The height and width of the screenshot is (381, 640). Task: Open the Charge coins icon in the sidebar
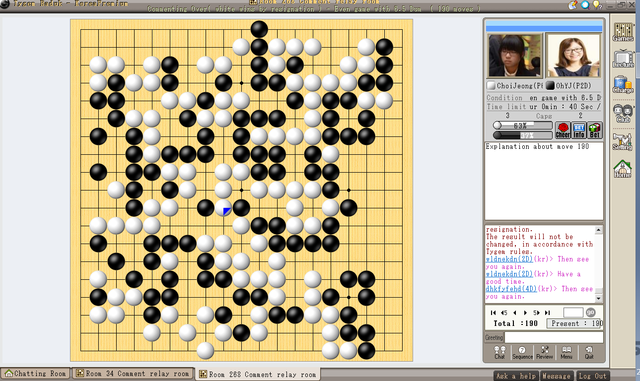click(622, 85)
